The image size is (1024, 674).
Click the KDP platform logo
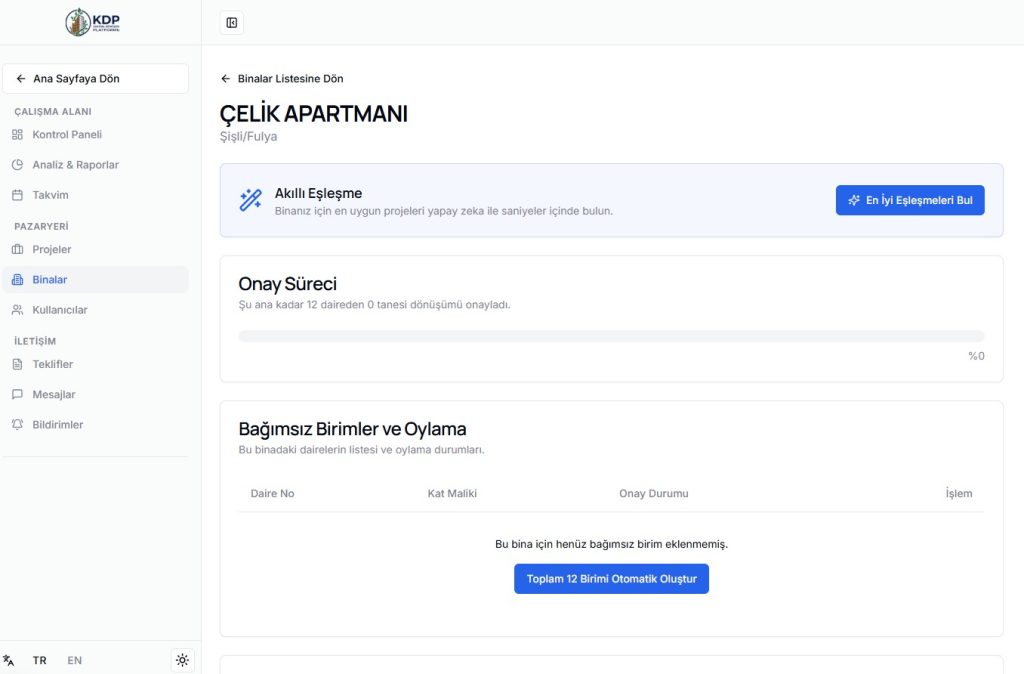pos(93,22)
